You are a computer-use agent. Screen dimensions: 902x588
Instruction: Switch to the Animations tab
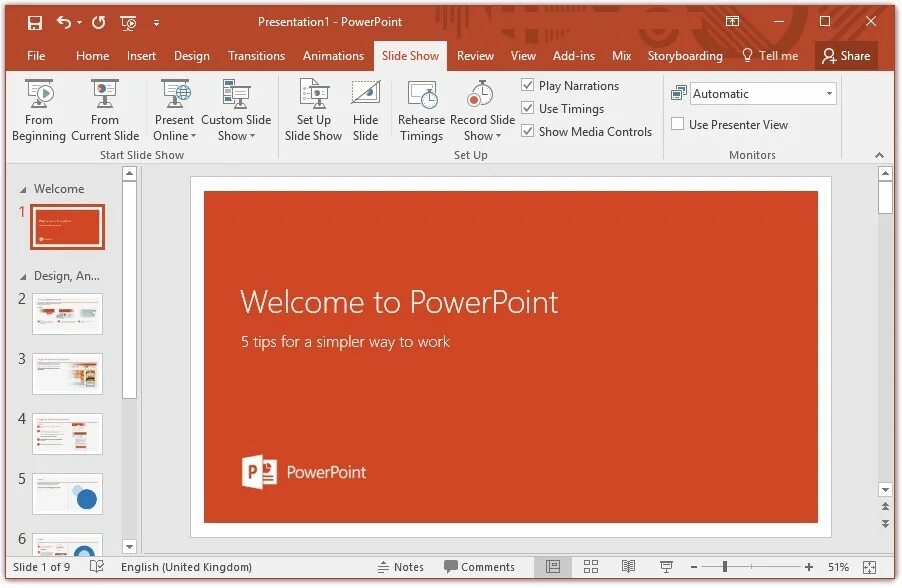pos(333,56)
